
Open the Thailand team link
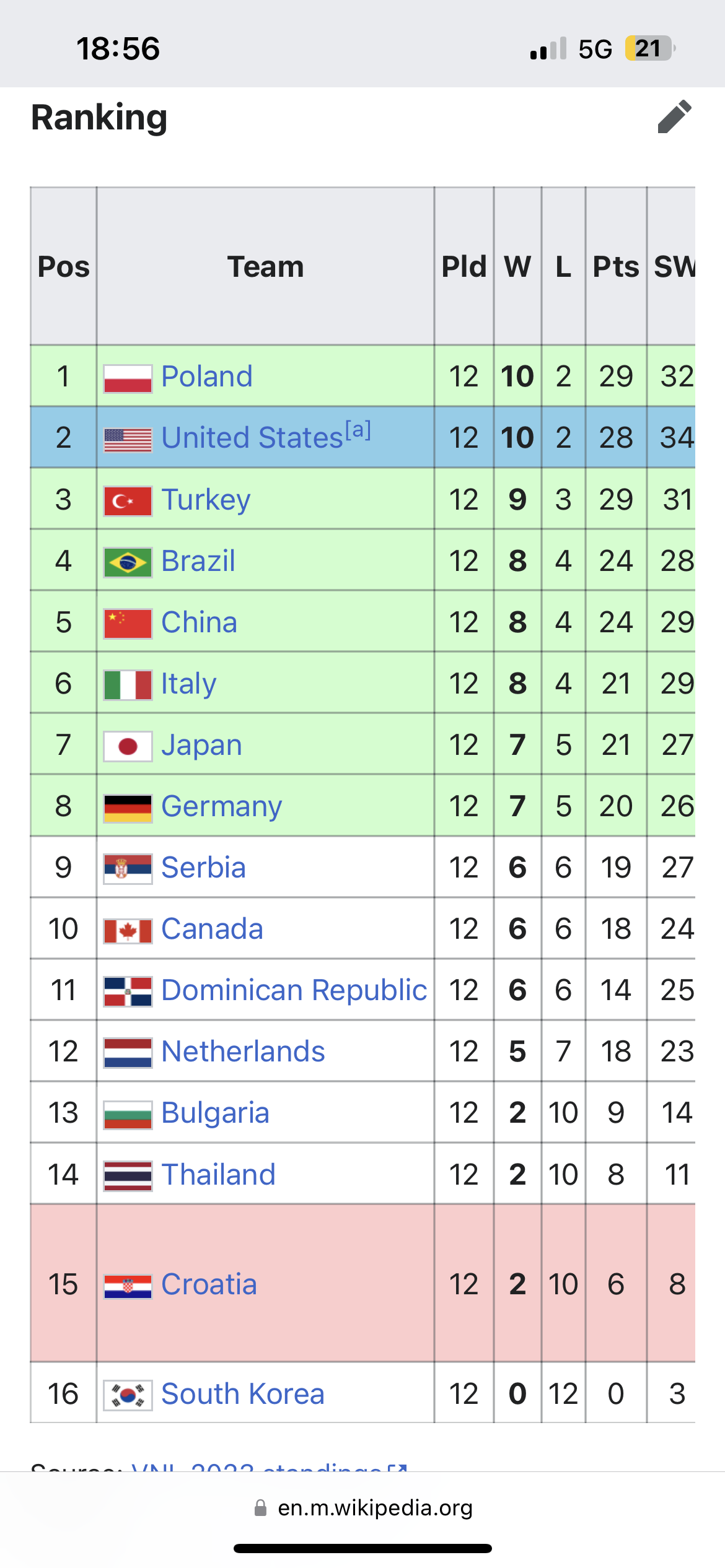[218, 1174]
